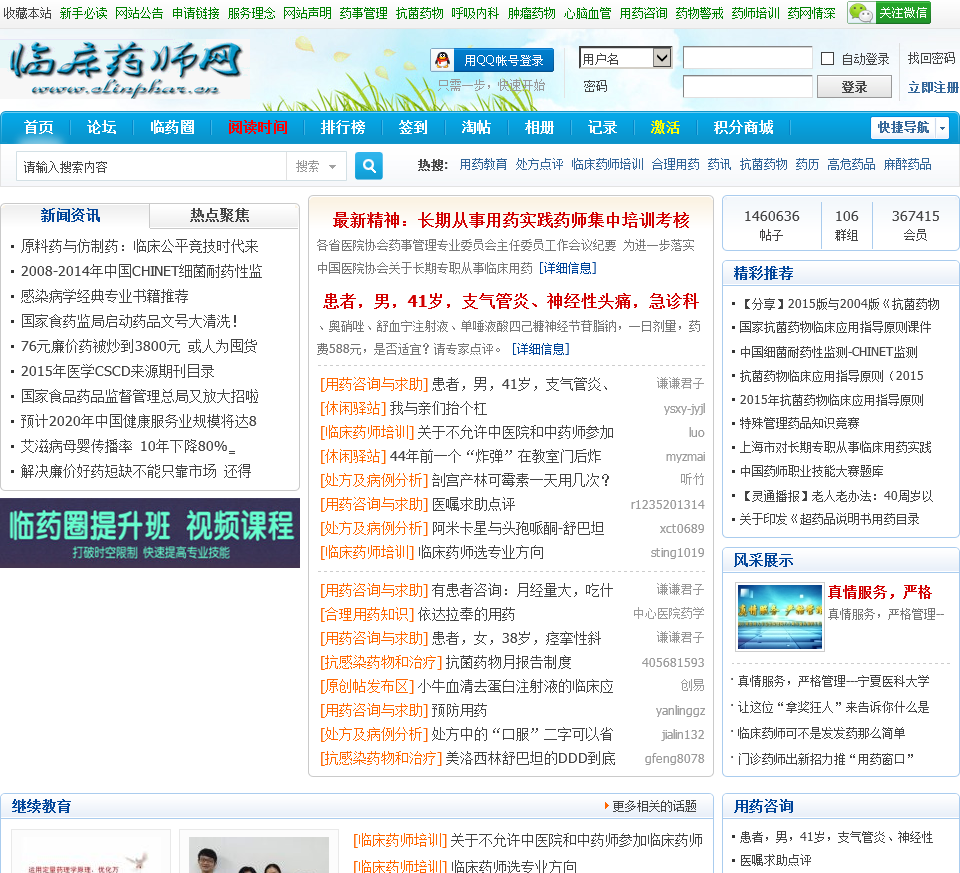Click the 1460636 帖子 counter
Image resolution: width=960 pixels, height=873 pixels.
[771, 225]
